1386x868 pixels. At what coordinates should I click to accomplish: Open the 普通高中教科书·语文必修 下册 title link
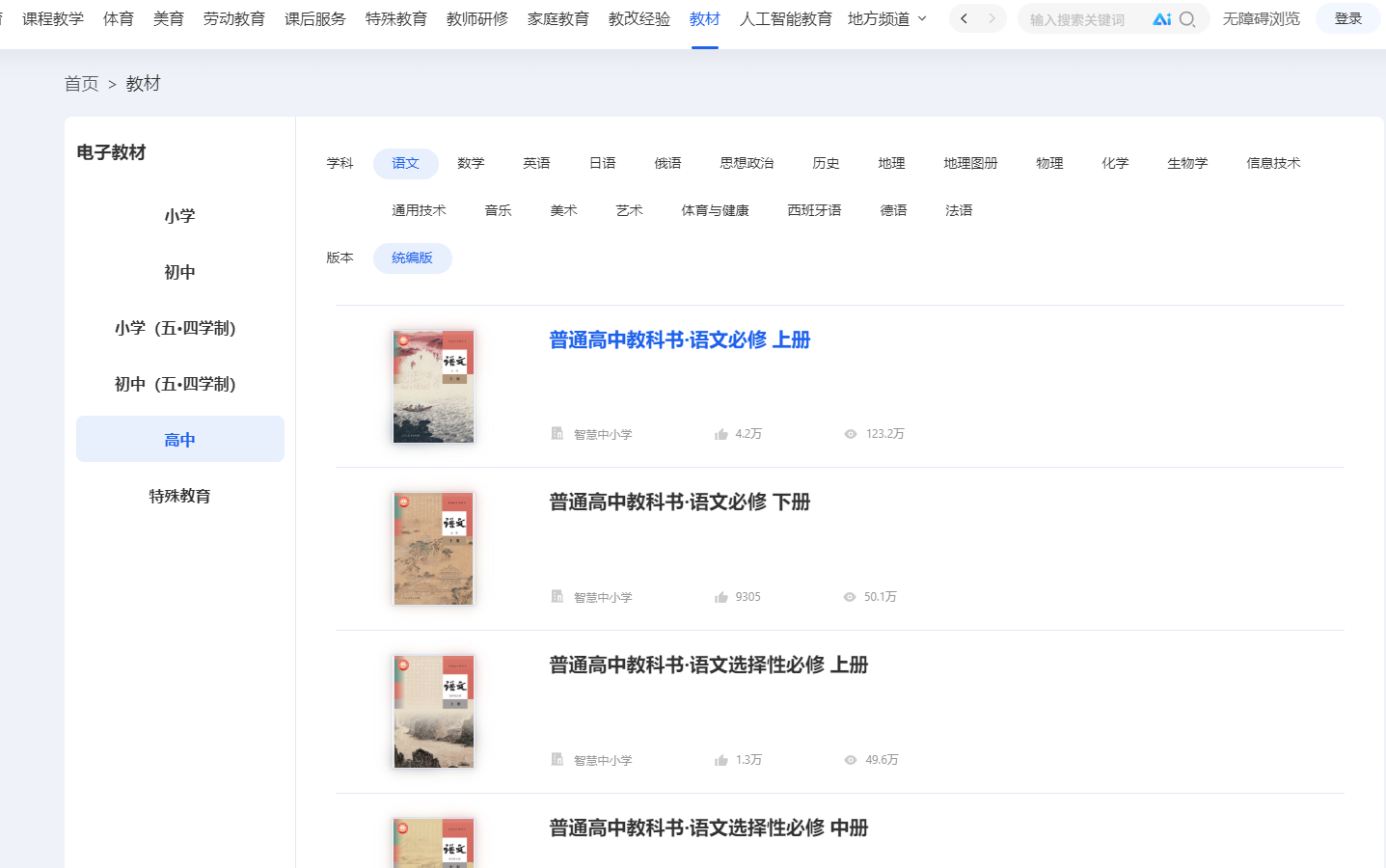pyautogui.click(x=680, y=502)
